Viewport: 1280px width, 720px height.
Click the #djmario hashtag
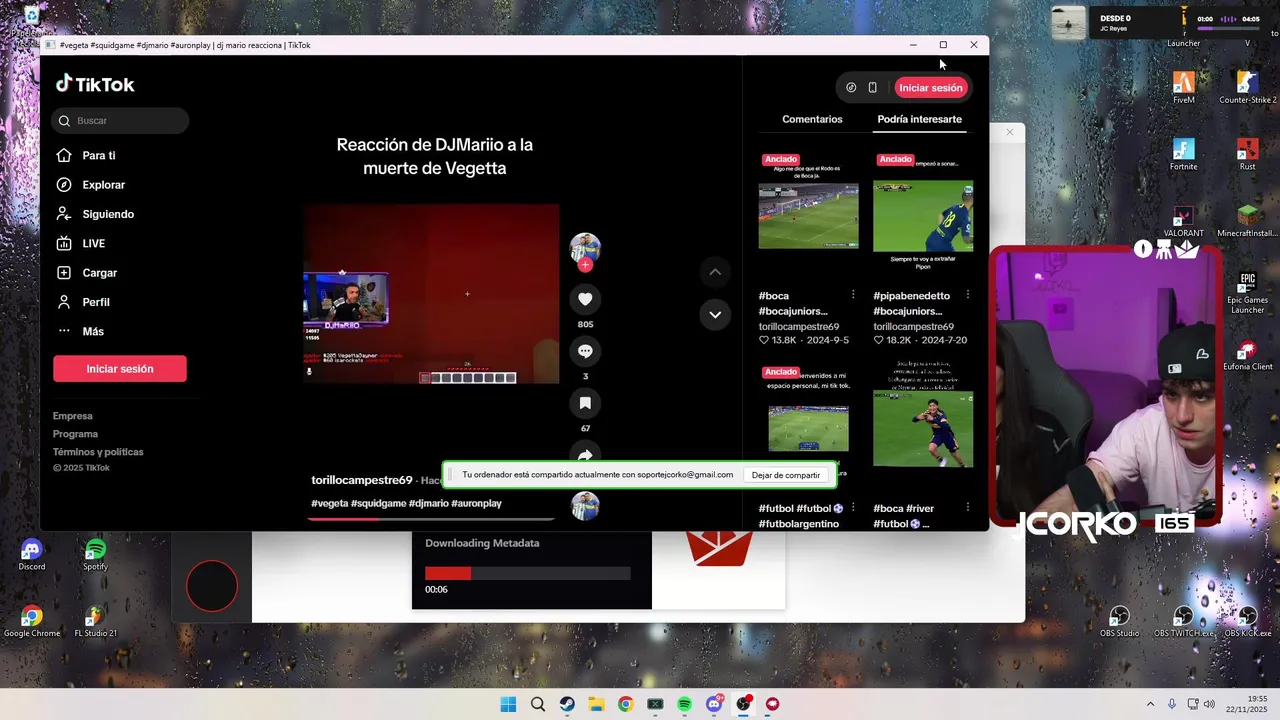point(428,503)
